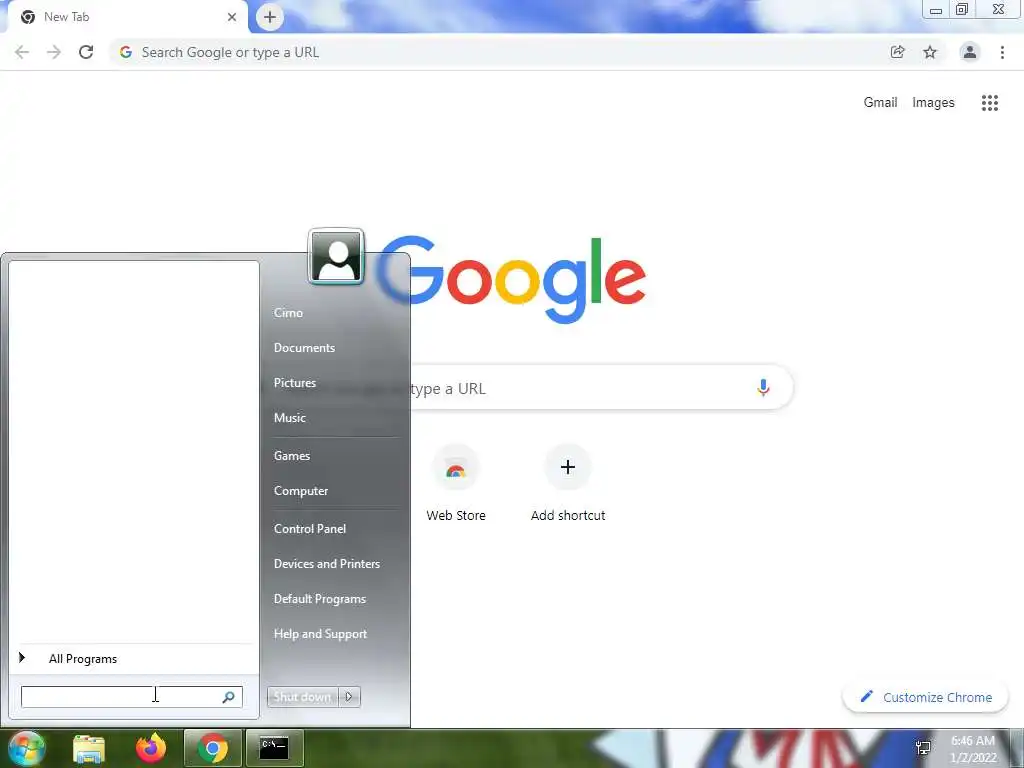Click the network tray icon

[923, 748]
